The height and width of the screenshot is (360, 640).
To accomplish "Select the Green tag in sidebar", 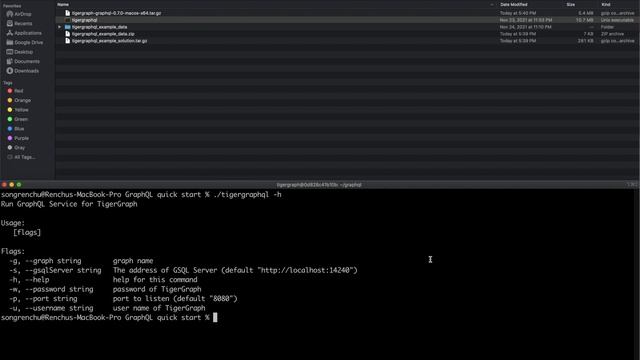I will coord(18,119).
